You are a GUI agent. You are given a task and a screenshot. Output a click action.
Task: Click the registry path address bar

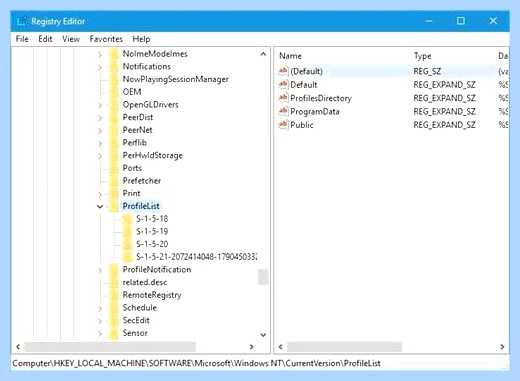[260, 363]
